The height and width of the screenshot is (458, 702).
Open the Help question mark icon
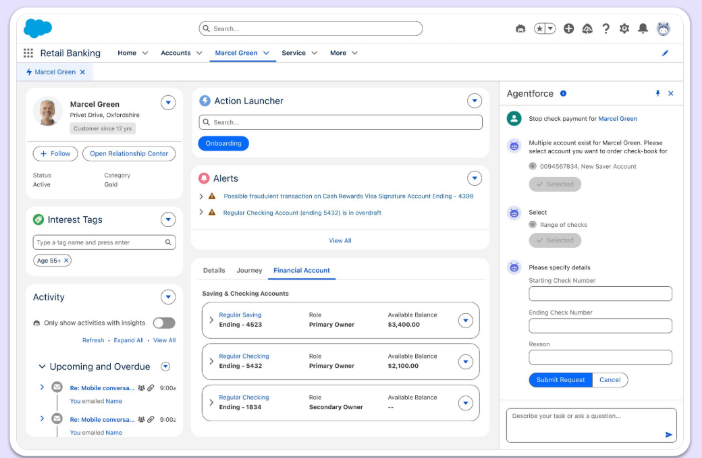pyautogui.click(x=606, y=29)
